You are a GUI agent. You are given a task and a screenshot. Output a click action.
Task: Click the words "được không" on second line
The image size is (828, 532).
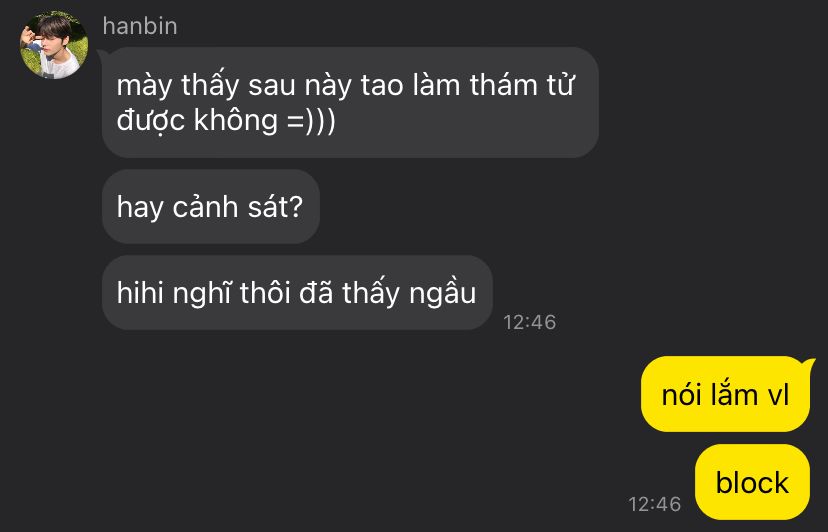tap(197, 120)
